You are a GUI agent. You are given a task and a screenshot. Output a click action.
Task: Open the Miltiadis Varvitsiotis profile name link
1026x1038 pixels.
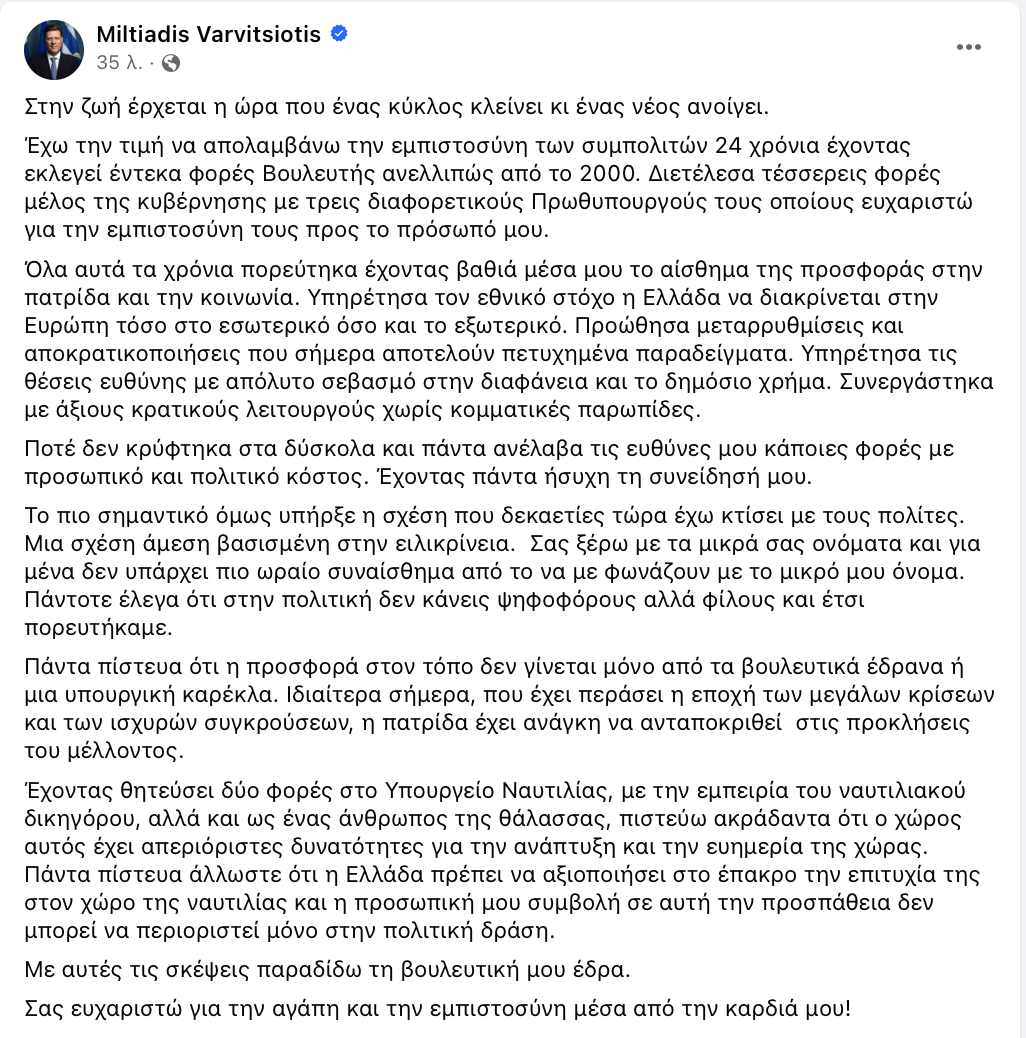click(208, 35)
